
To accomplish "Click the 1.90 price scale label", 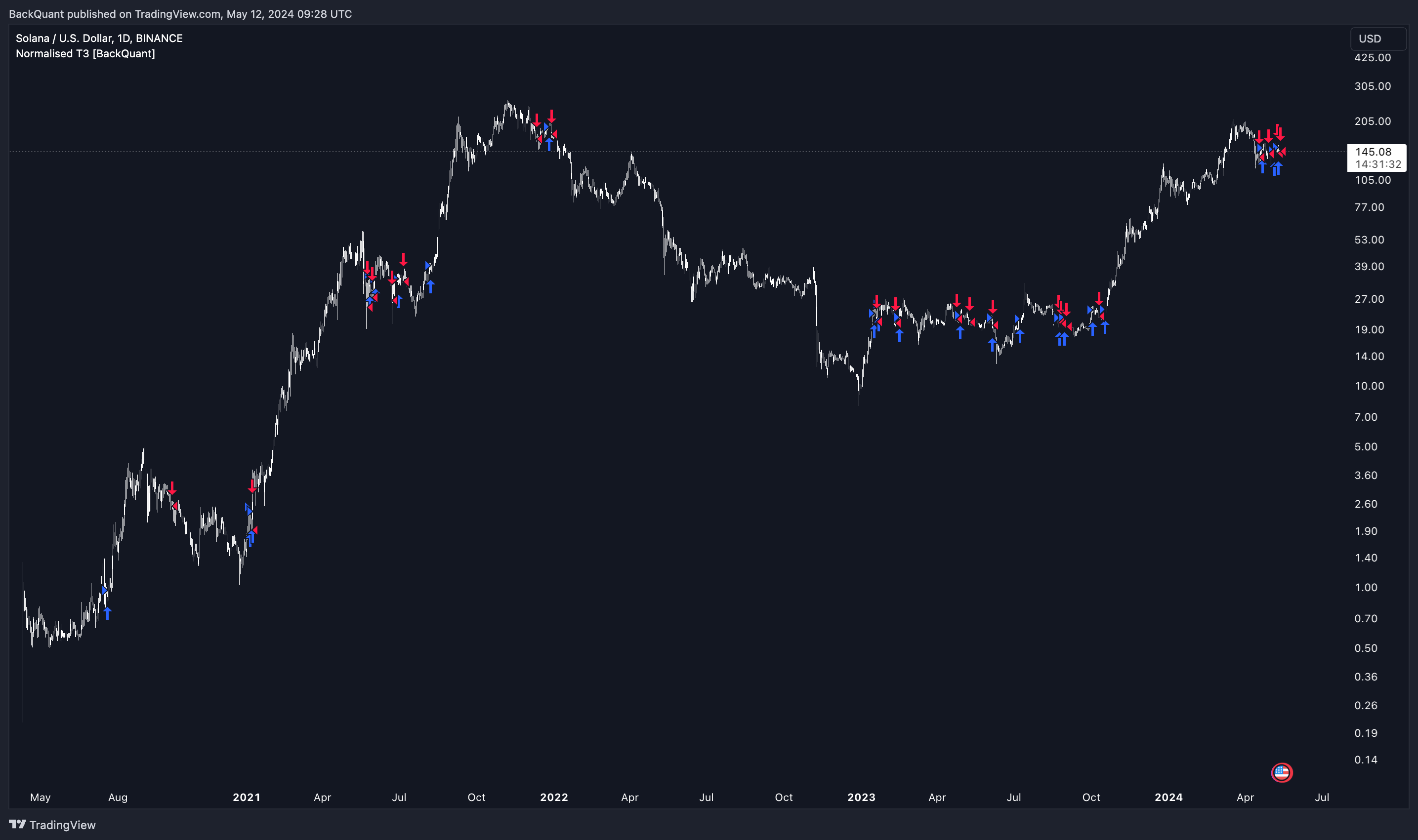I will tap(1365, 531).
